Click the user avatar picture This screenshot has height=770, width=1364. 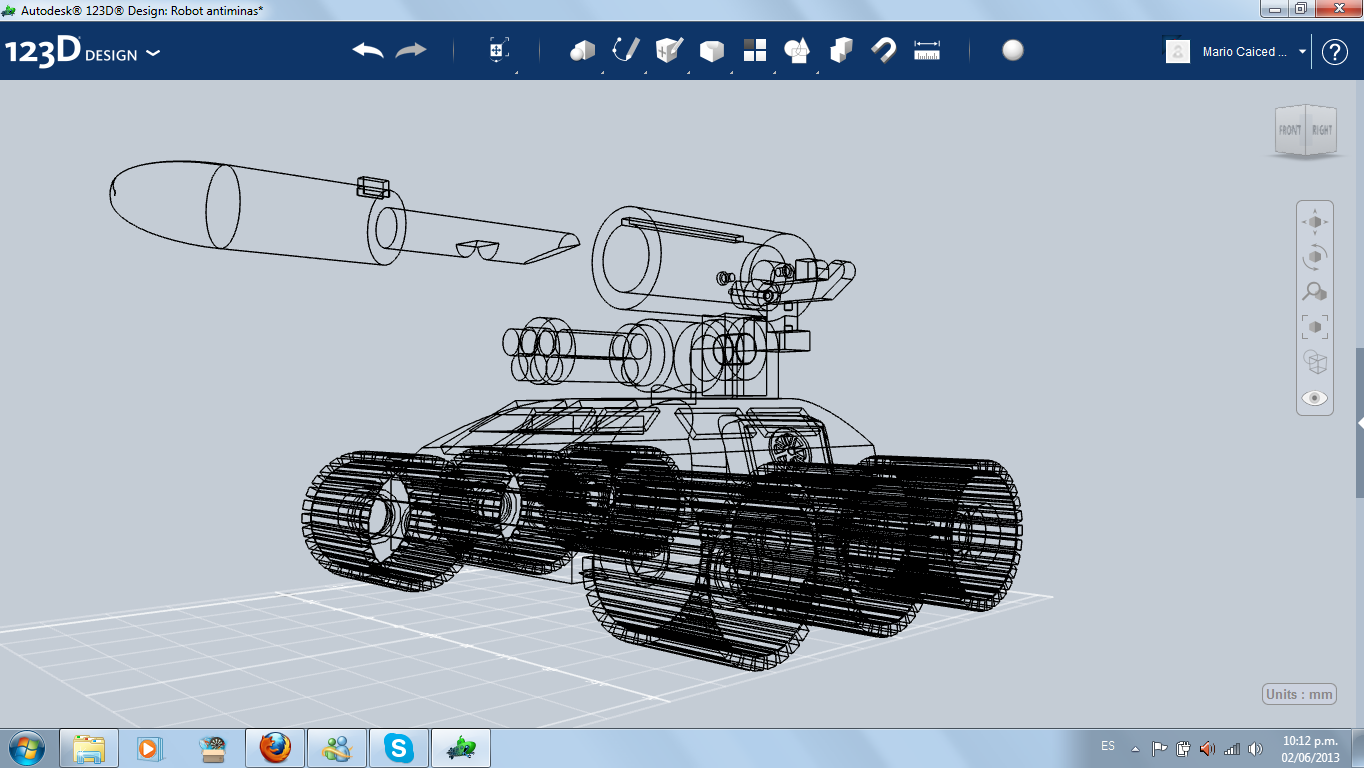tap(1178, 51)
